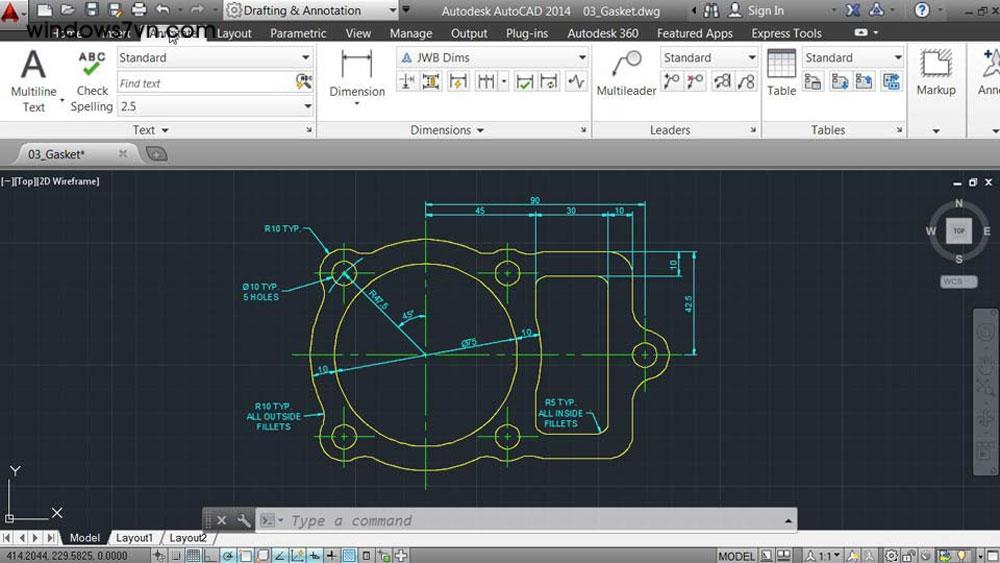Open the Parametric ribbon tab
This screenshot has height=563, width=1000.
click(x=298, y=33)
